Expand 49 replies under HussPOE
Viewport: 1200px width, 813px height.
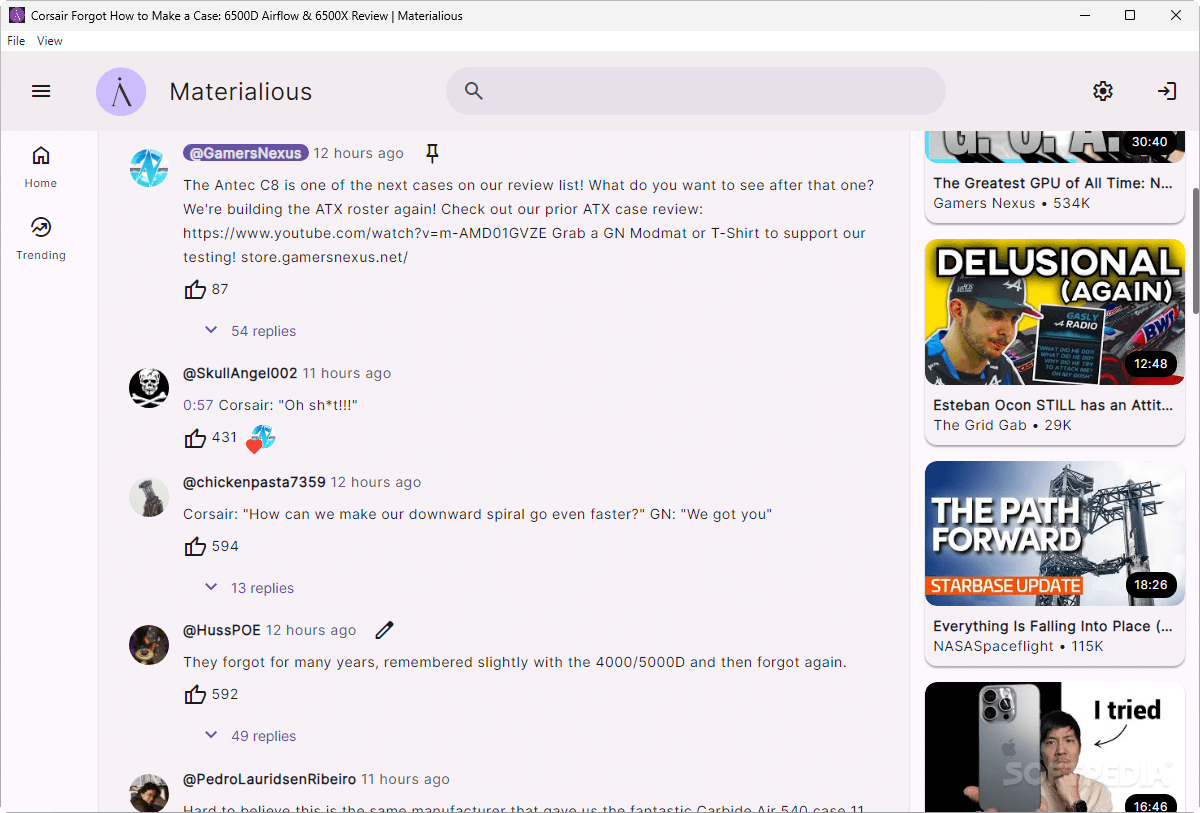[250, 736]
